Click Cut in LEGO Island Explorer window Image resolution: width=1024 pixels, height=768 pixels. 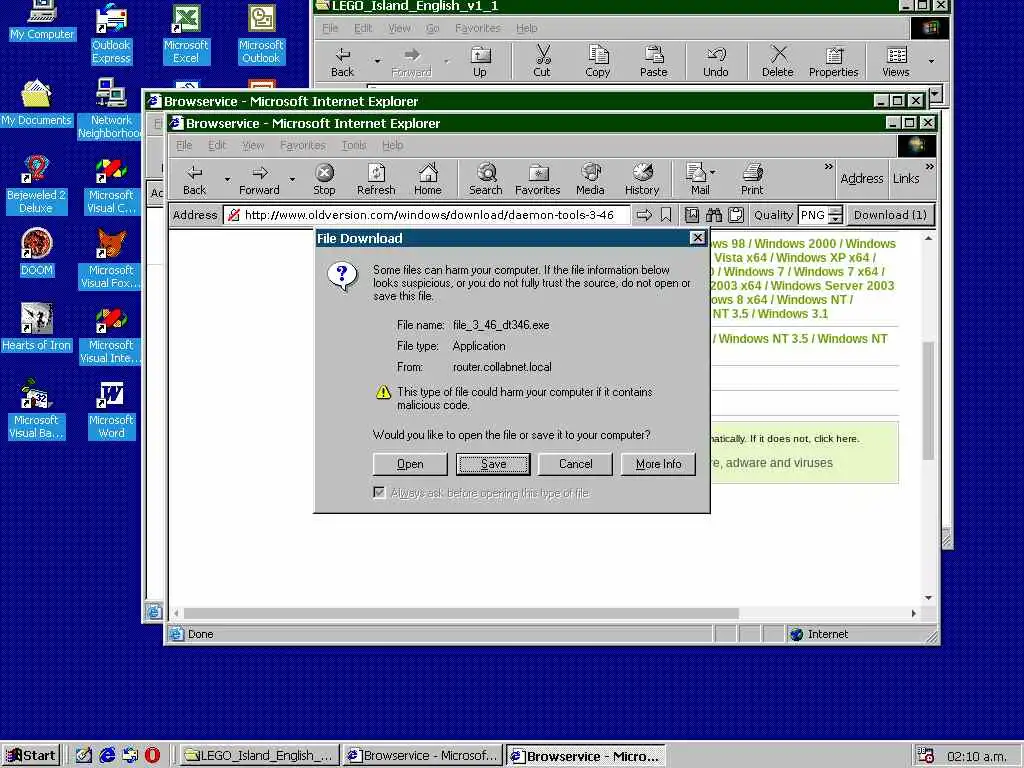tap(542, 61)
